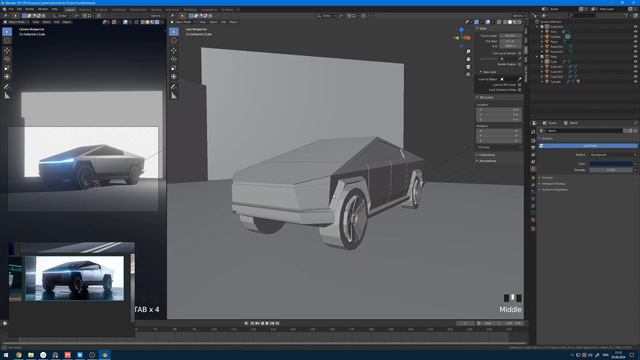Select the Cursor tool in right viewport

coord(174,41)
